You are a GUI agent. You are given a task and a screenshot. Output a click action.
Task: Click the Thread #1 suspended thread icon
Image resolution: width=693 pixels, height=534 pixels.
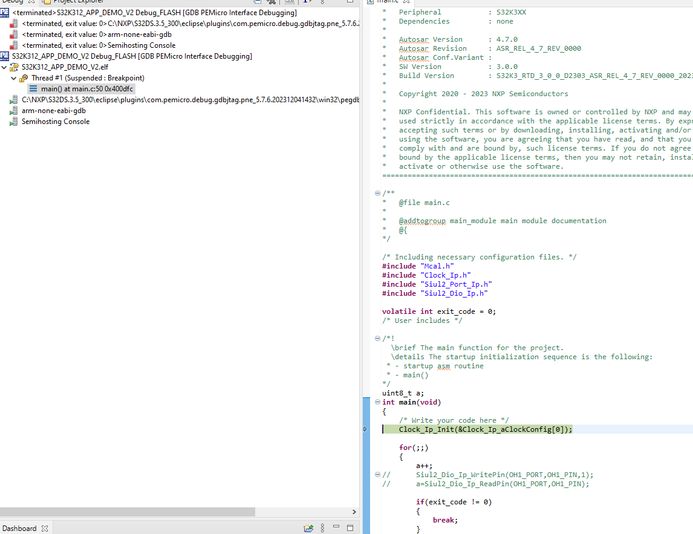(24, 78)
